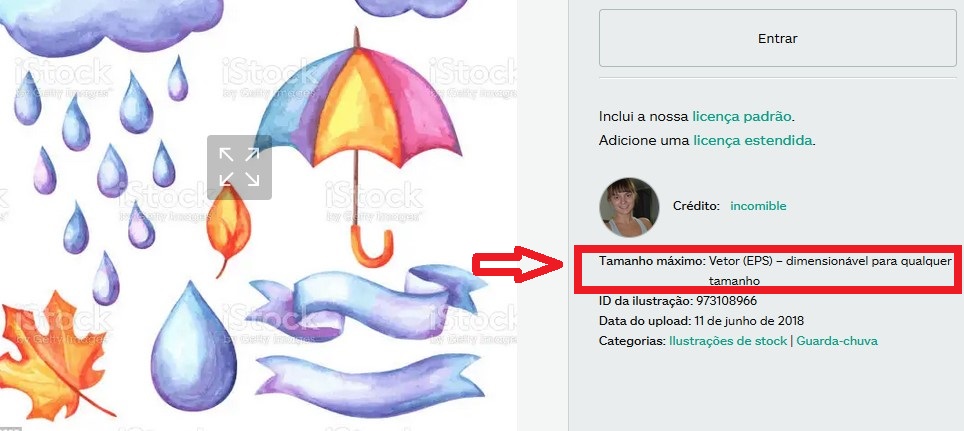This screenshot has width=964, height=431.
Task: Open the fullscreen expand arrows icon
Action: click(x=239, y=167)
